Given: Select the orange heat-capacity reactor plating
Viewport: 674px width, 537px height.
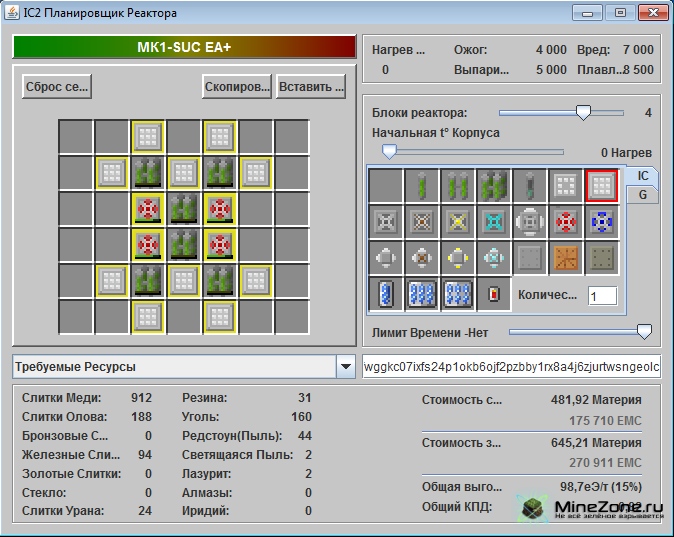Looking at the screenshot, I should point(566,257).
